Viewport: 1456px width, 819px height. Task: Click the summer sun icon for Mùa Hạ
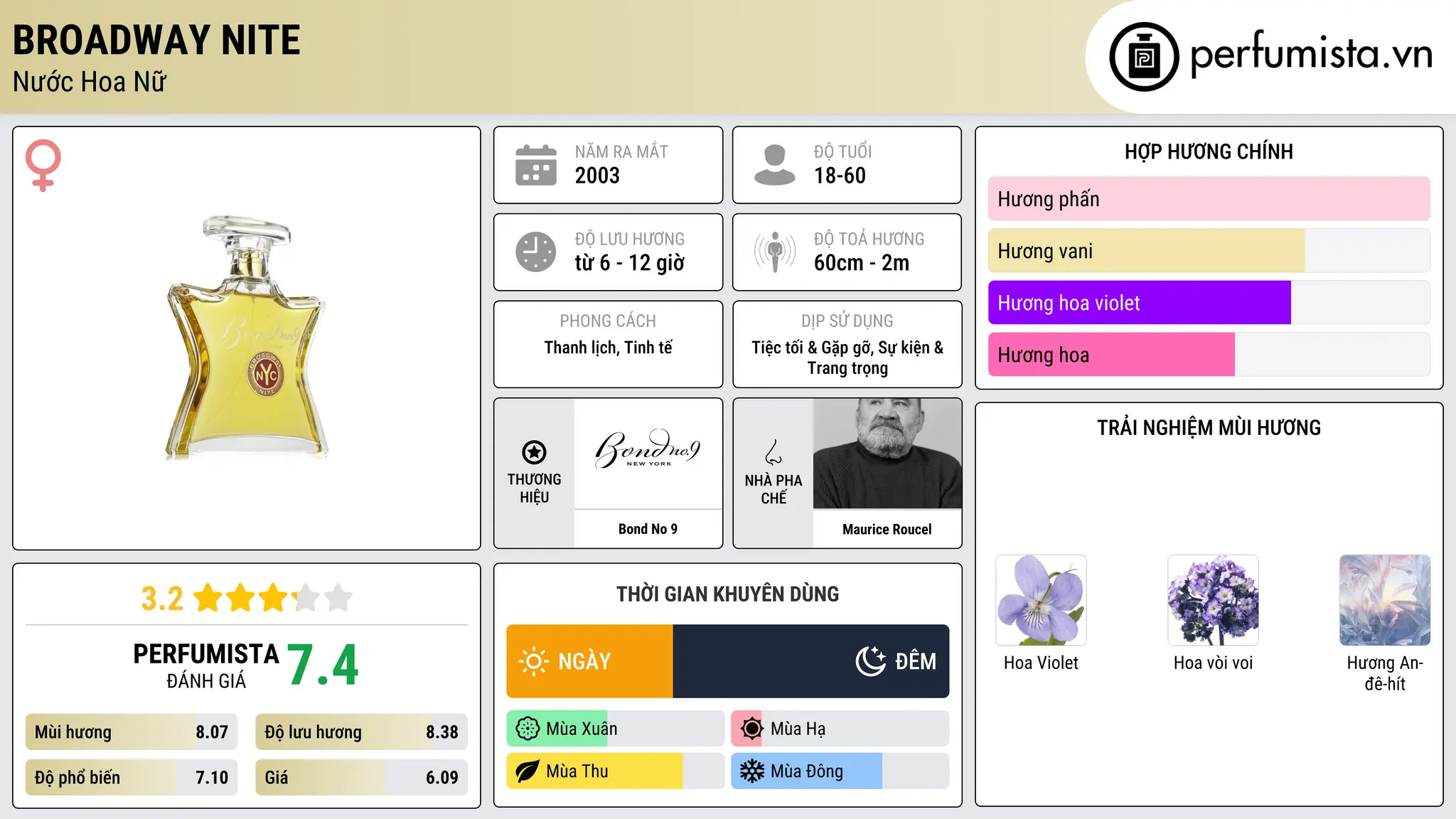click(x=751, y=729)
